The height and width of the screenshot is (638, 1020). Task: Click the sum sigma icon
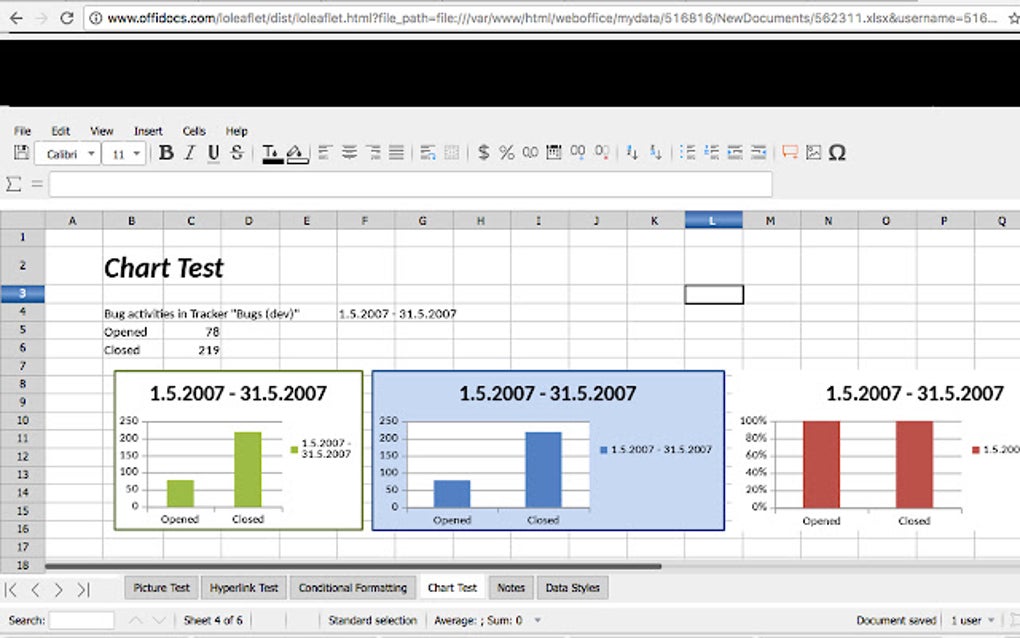click(13, 184)
